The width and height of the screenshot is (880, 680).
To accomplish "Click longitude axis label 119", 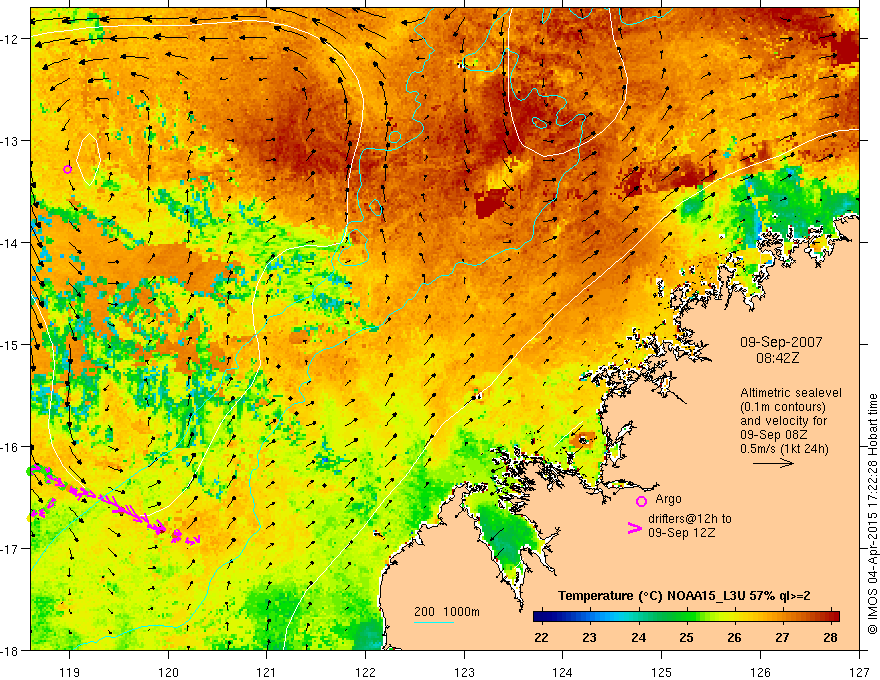I will point(70,672).
